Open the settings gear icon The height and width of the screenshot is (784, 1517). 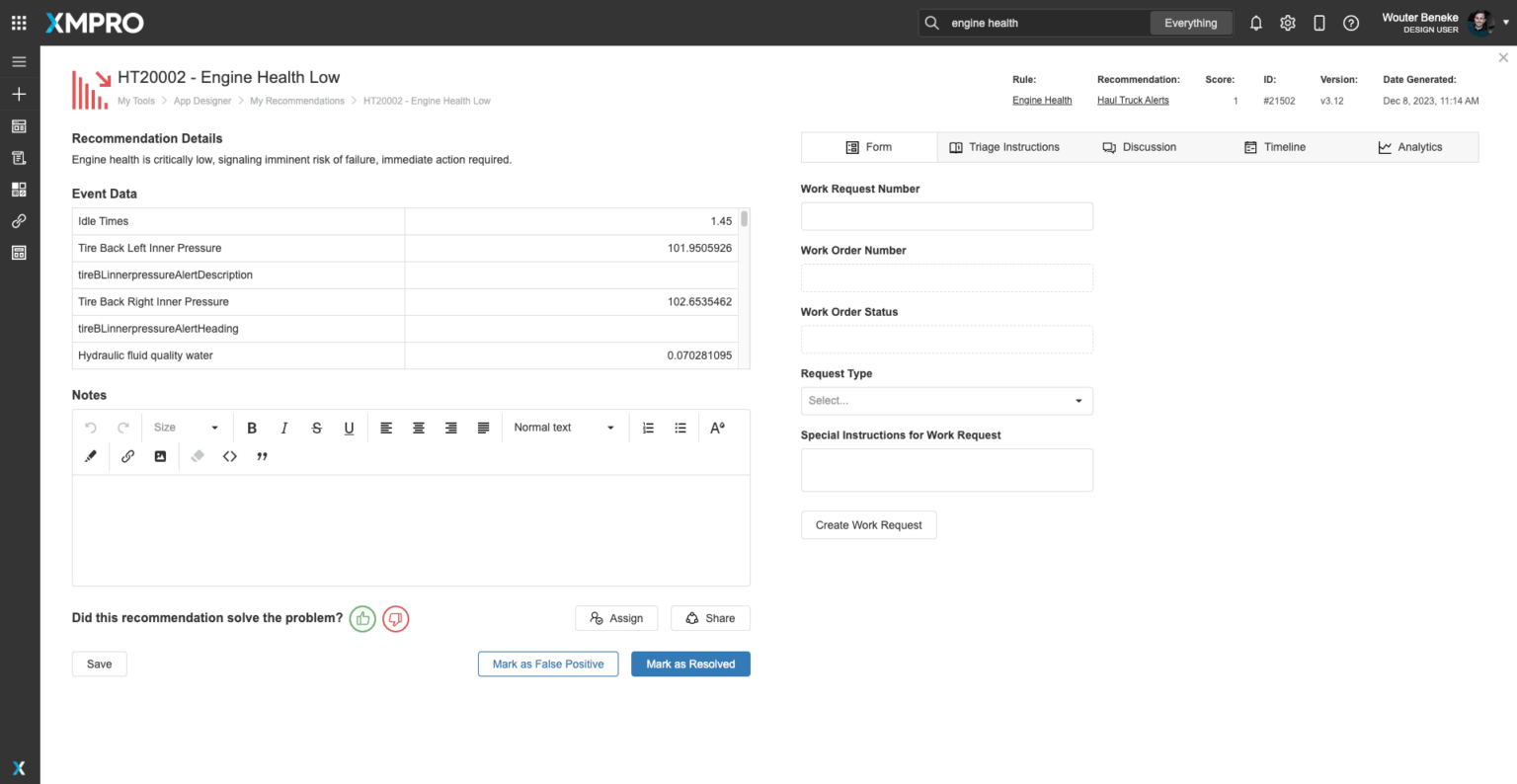(x=1287, y=23)
